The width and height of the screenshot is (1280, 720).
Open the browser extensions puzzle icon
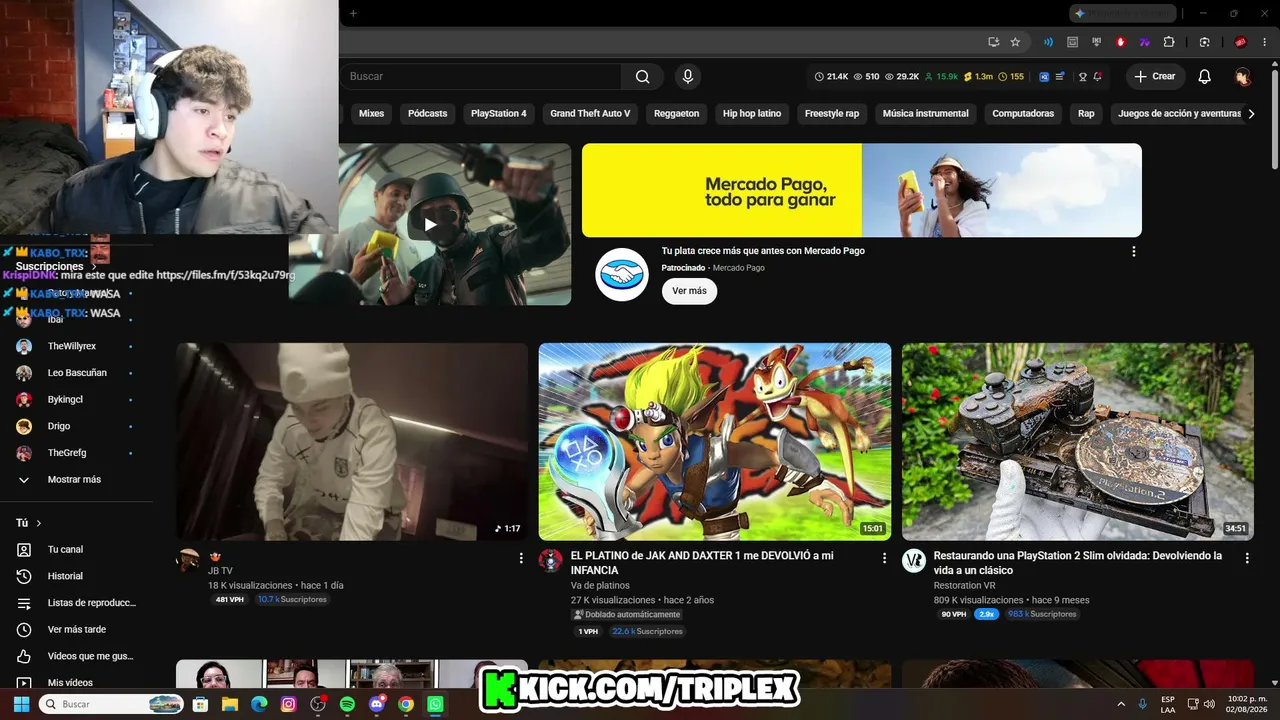point(1169,42)
